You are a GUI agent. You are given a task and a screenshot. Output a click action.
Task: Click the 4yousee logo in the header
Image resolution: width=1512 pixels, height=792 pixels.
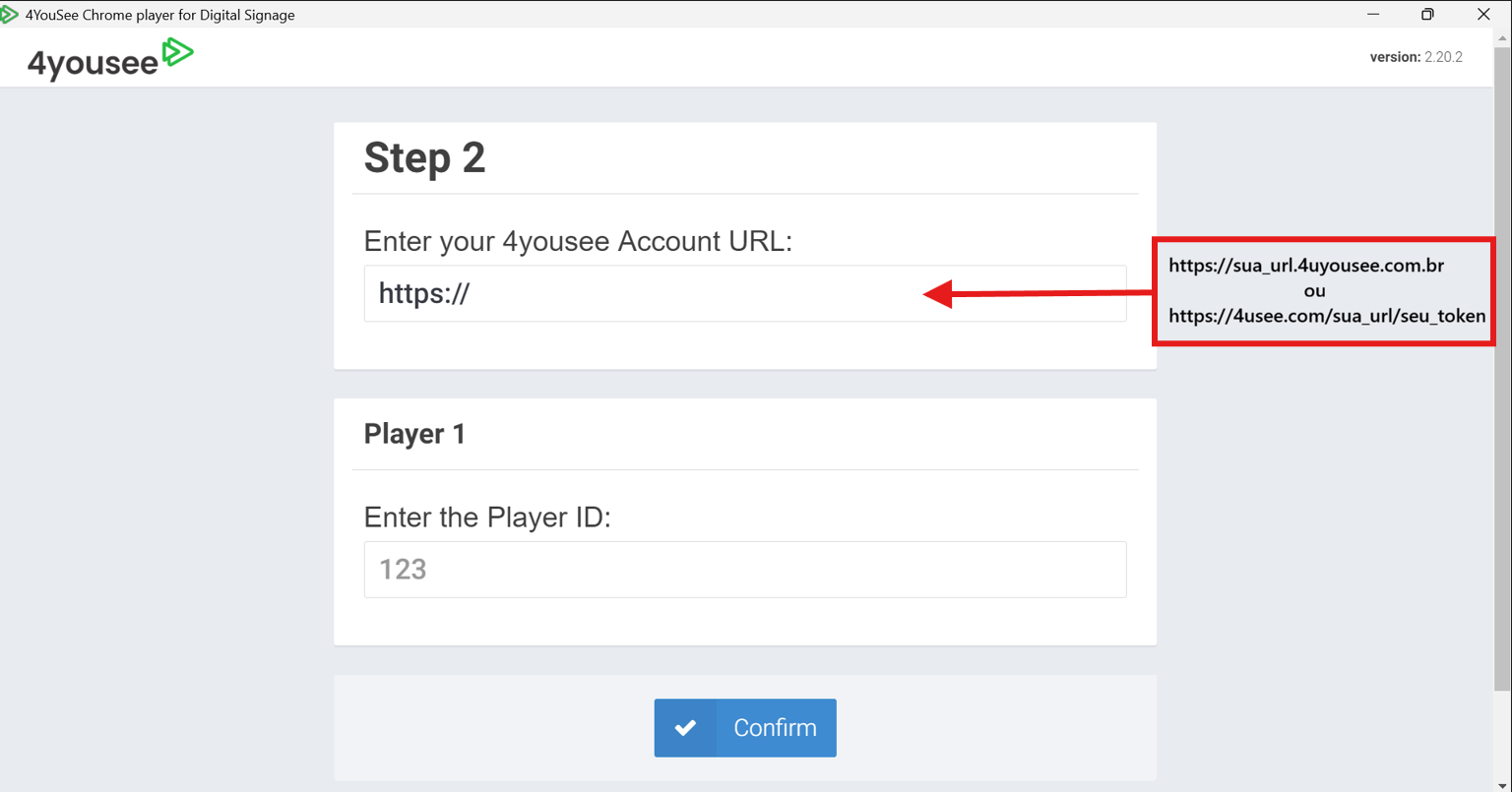pos(110,58)
